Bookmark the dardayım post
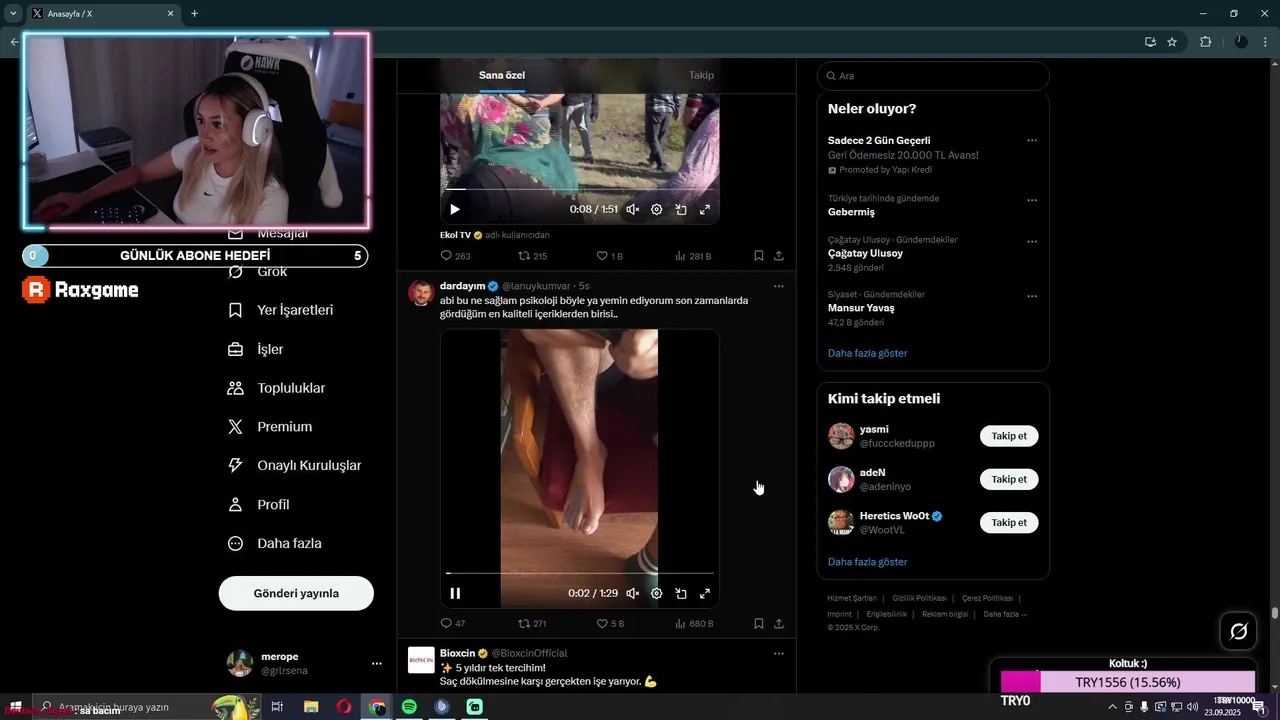1280x720 pixels. (x=759, y=623)
